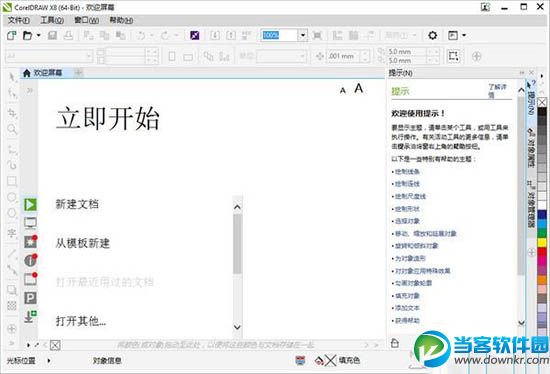Open the Options gear icon
The width and height of the screenshot is (550, 374).
point(432,35)
